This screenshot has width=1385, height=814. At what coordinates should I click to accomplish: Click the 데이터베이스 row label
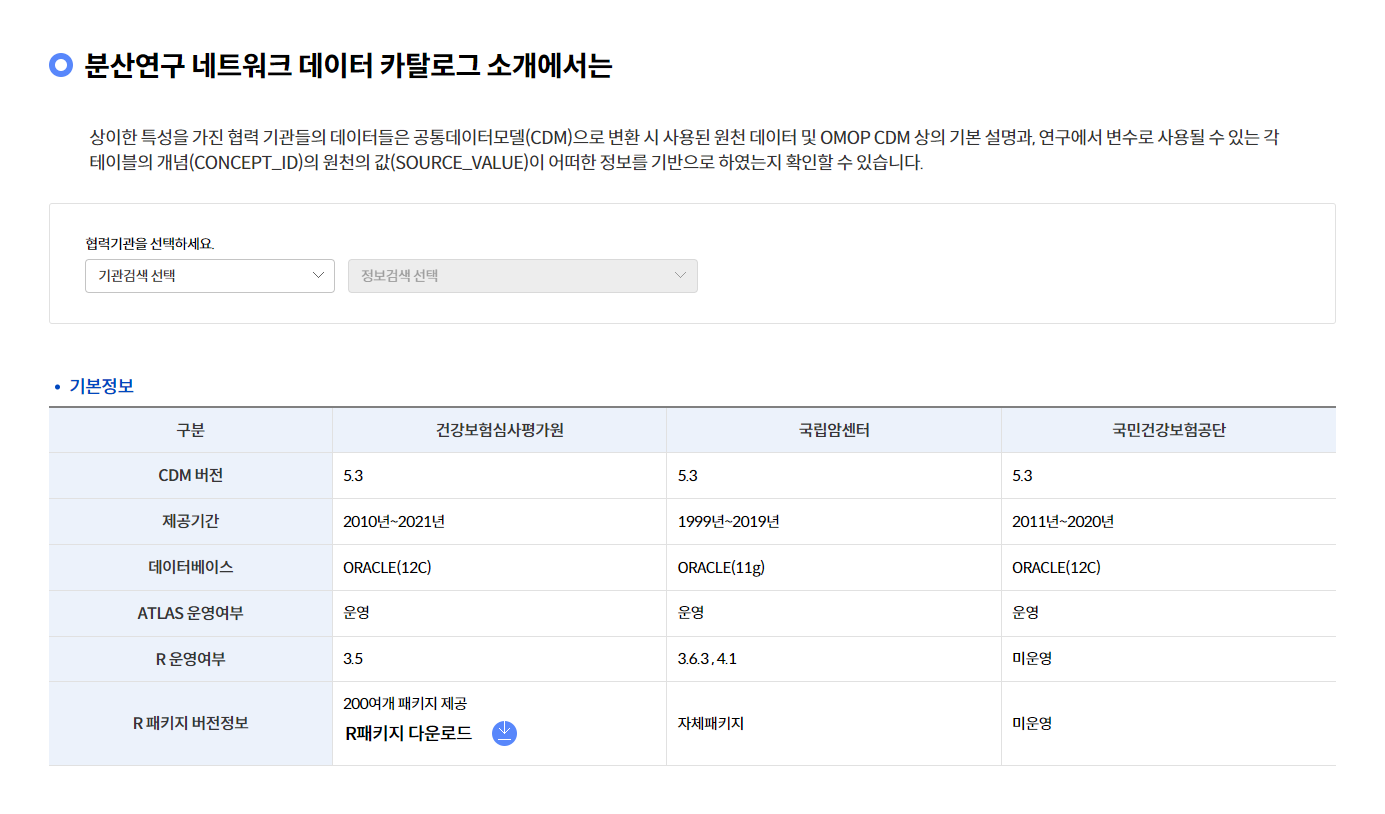[190, 567]
